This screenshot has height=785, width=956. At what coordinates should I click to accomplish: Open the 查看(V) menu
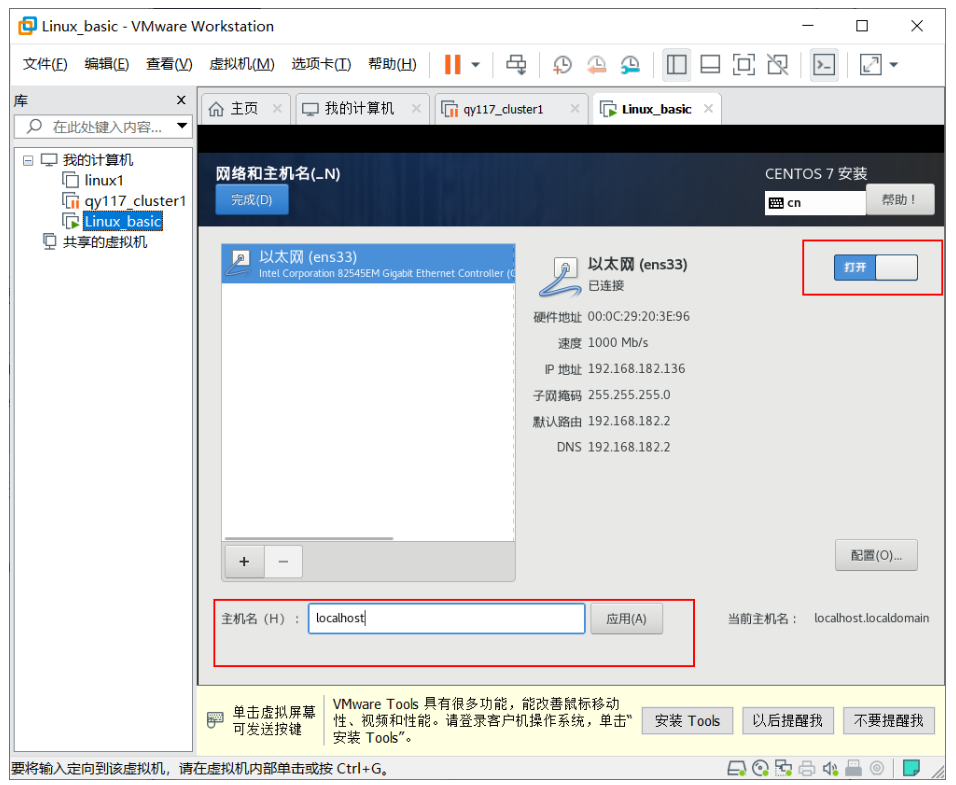click(169, 64)
